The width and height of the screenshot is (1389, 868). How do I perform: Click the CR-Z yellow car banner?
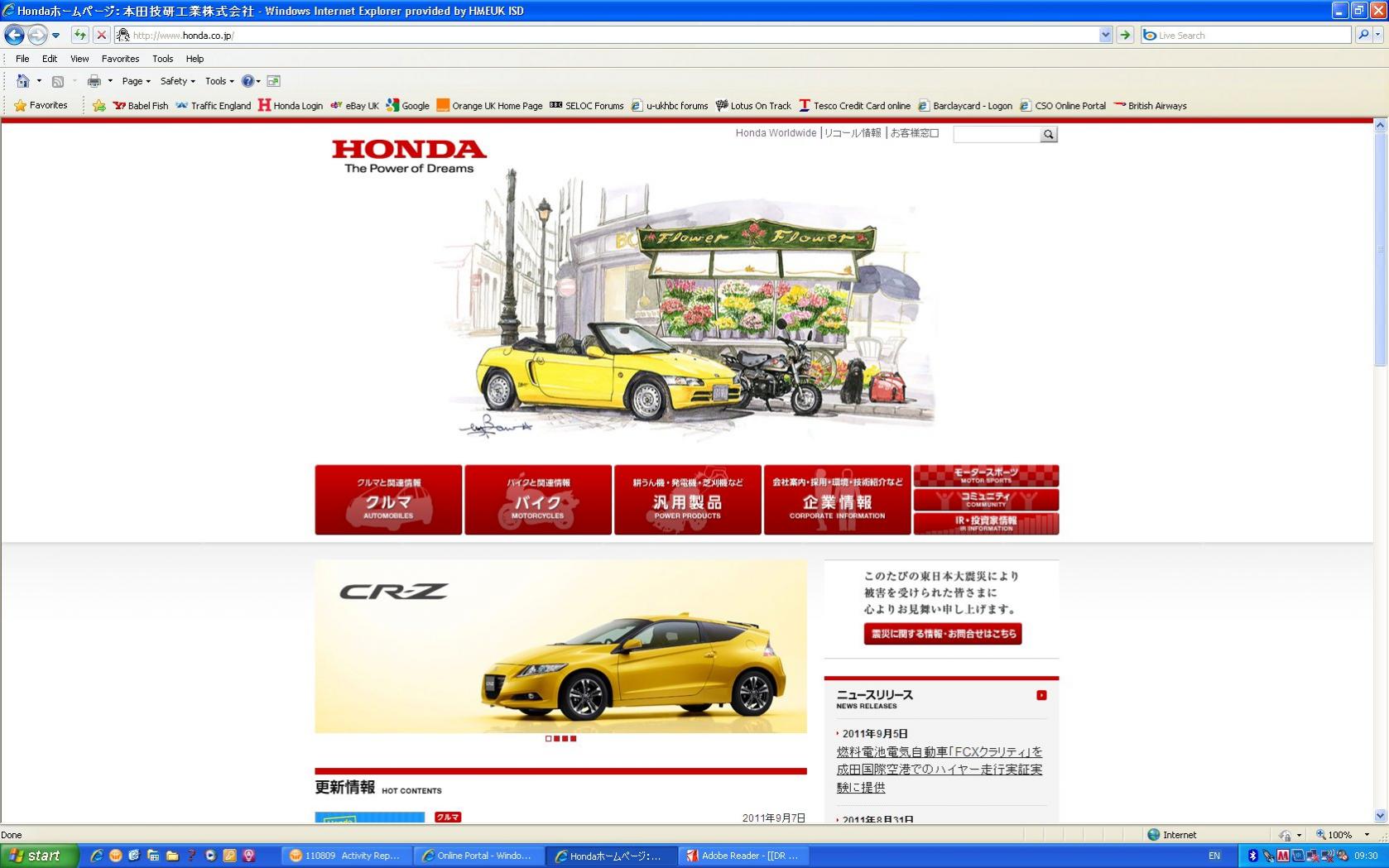[x=560, y=646]
